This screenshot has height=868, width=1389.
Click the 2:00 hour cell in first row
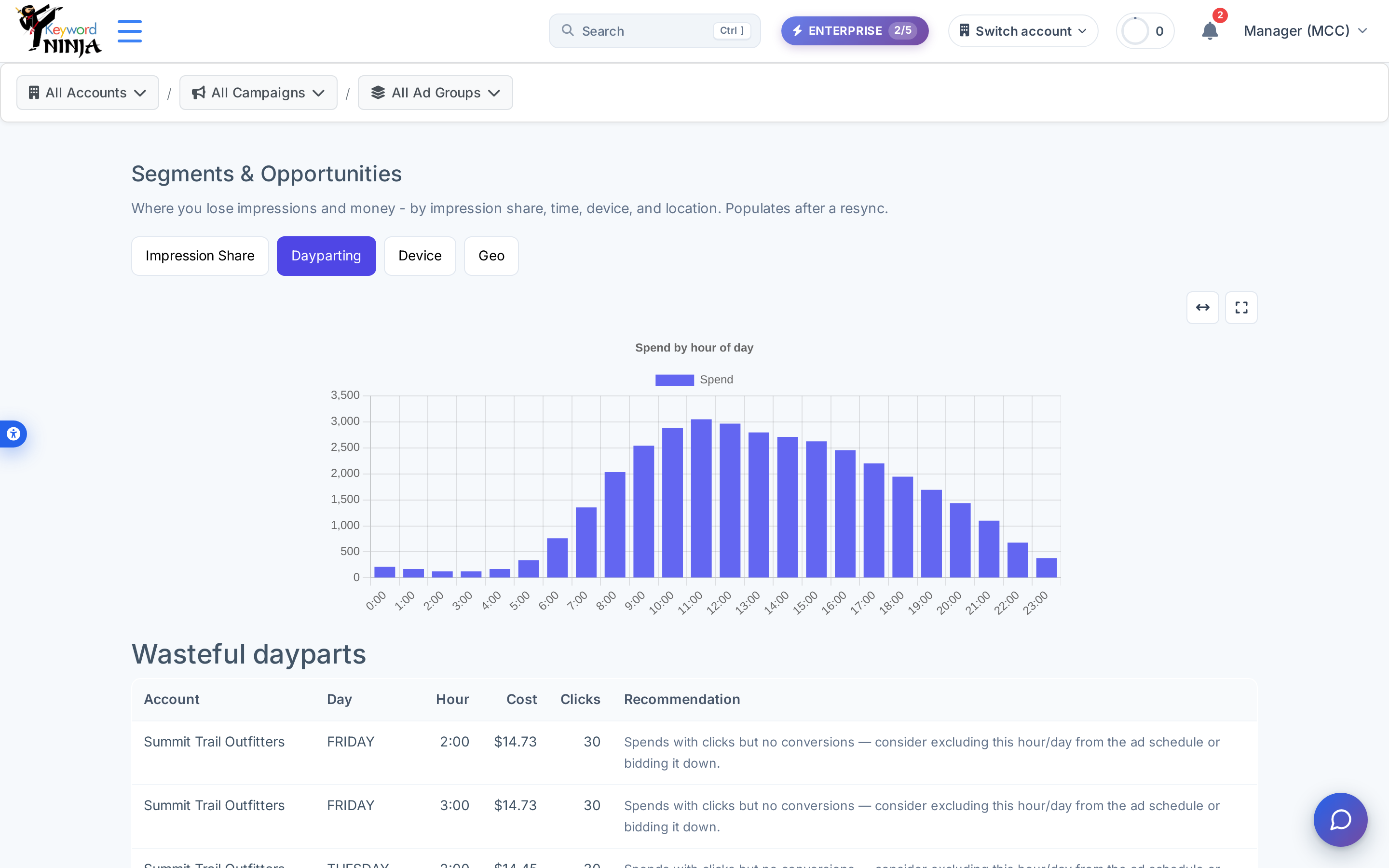click(x=455, y=742)
